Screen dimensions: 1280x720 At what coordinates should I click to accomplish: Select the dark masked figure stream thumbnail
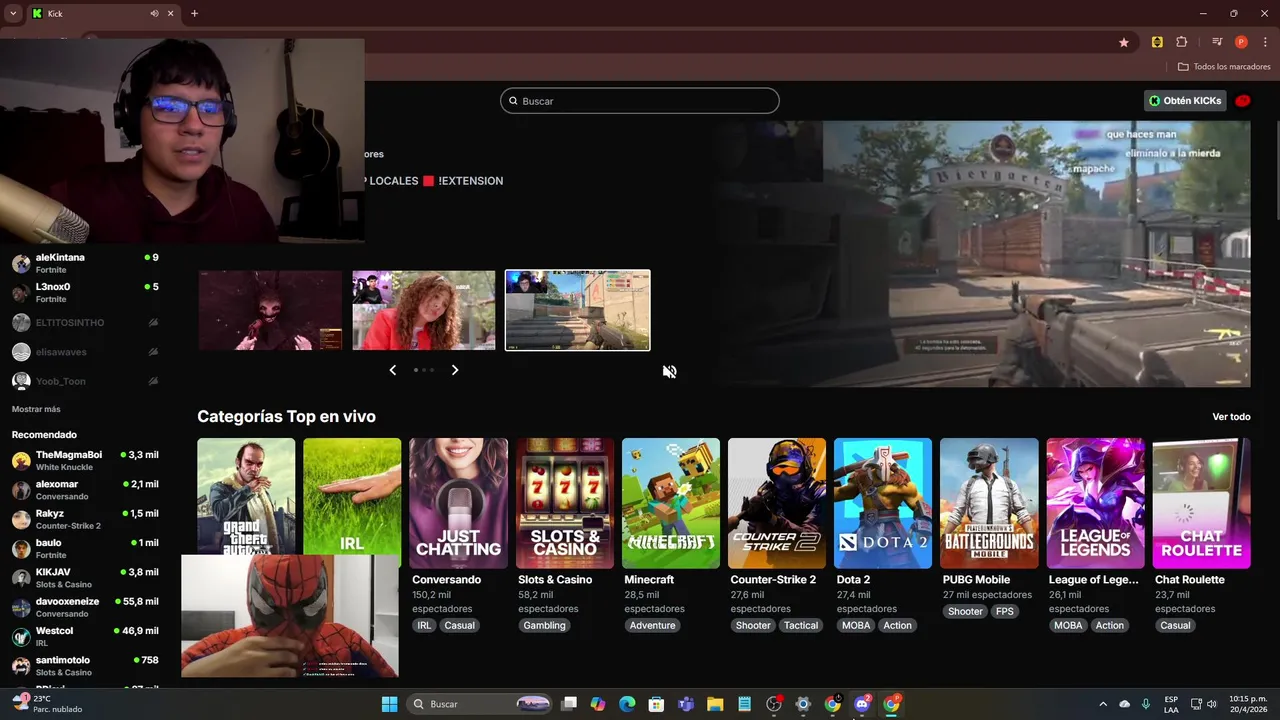[x=270, y=310]
